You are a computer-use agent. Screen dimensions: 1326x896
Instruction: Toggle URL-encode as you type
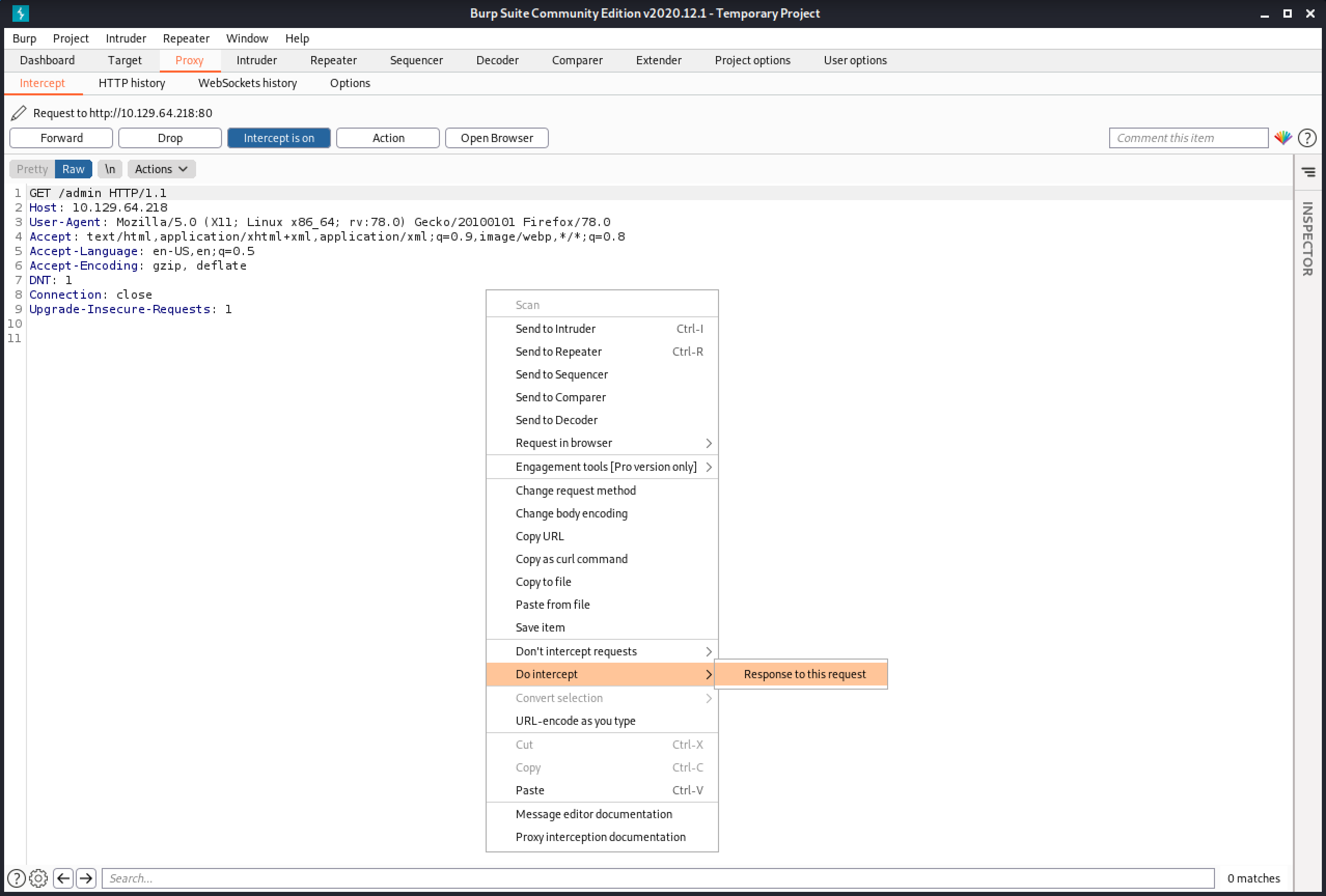coord(601,721)
